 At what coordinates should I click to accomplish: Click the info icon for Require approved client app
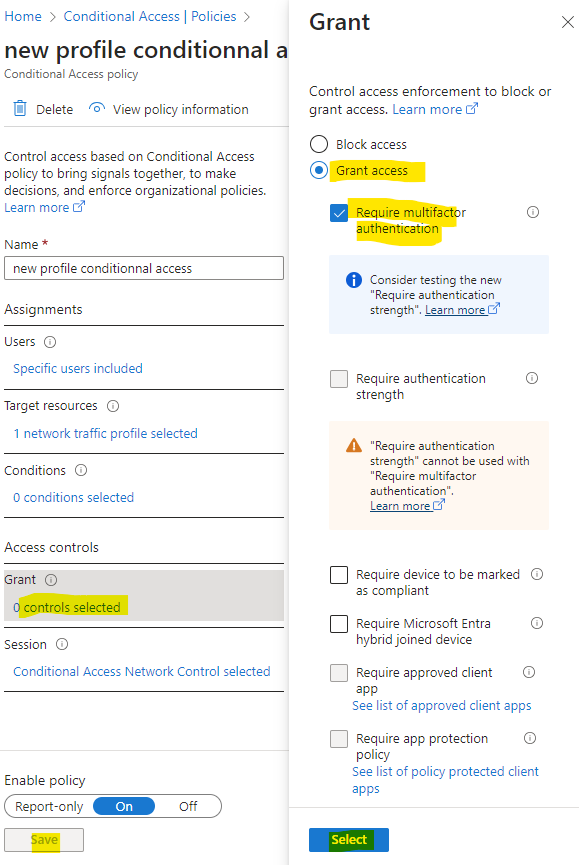coord(529,672)
